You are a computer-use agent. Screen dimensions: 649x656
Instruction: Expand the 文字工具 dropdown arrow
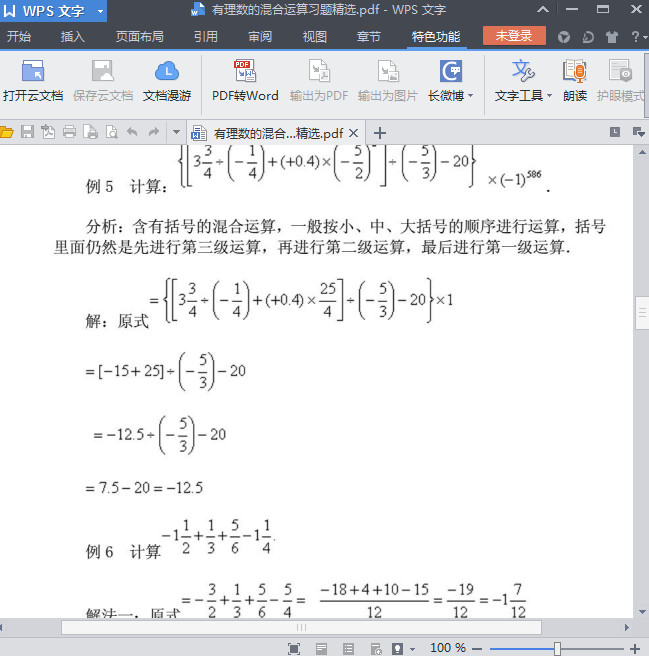pyautogui.click(x=549, y=96)
